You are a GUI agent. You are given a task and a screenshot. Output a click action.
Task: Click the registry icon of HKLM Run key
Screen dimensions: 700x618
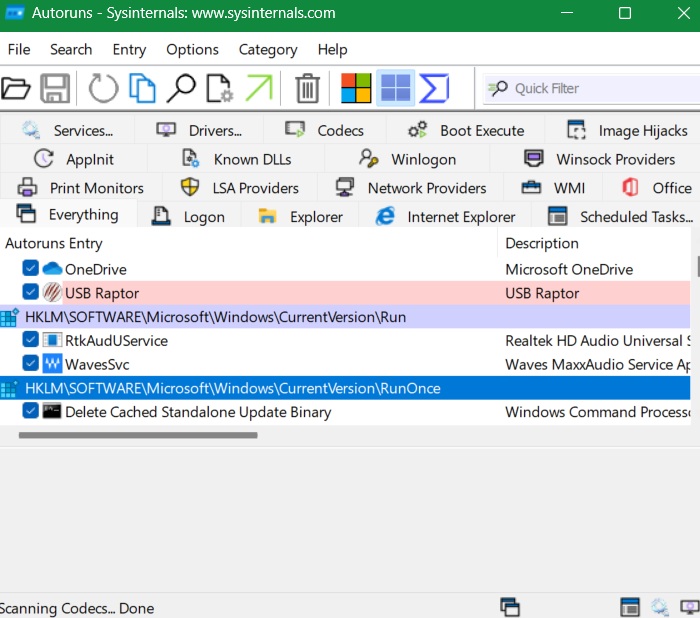(x=9, y=317)
